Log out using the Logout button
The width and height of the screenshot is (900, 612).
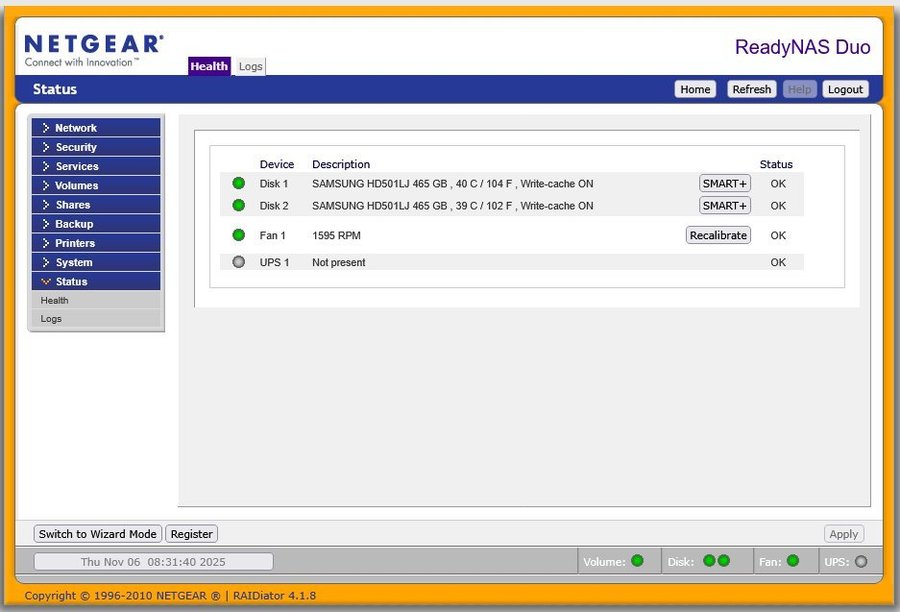tap(845, 89)
